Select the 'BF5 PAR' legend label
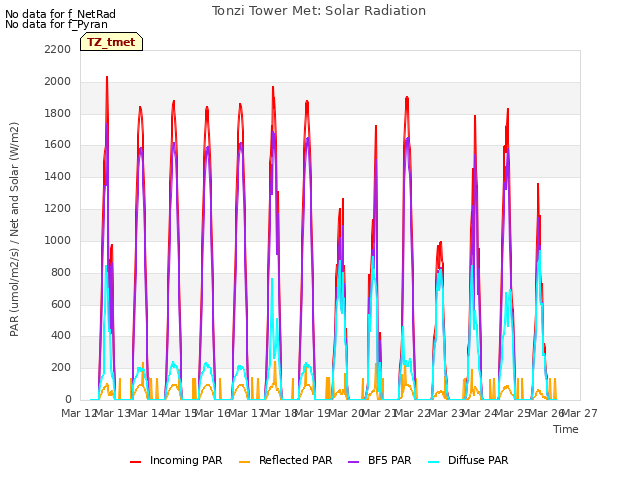The image size is (640, 480). pyautogui.click(x=389, y=460)
